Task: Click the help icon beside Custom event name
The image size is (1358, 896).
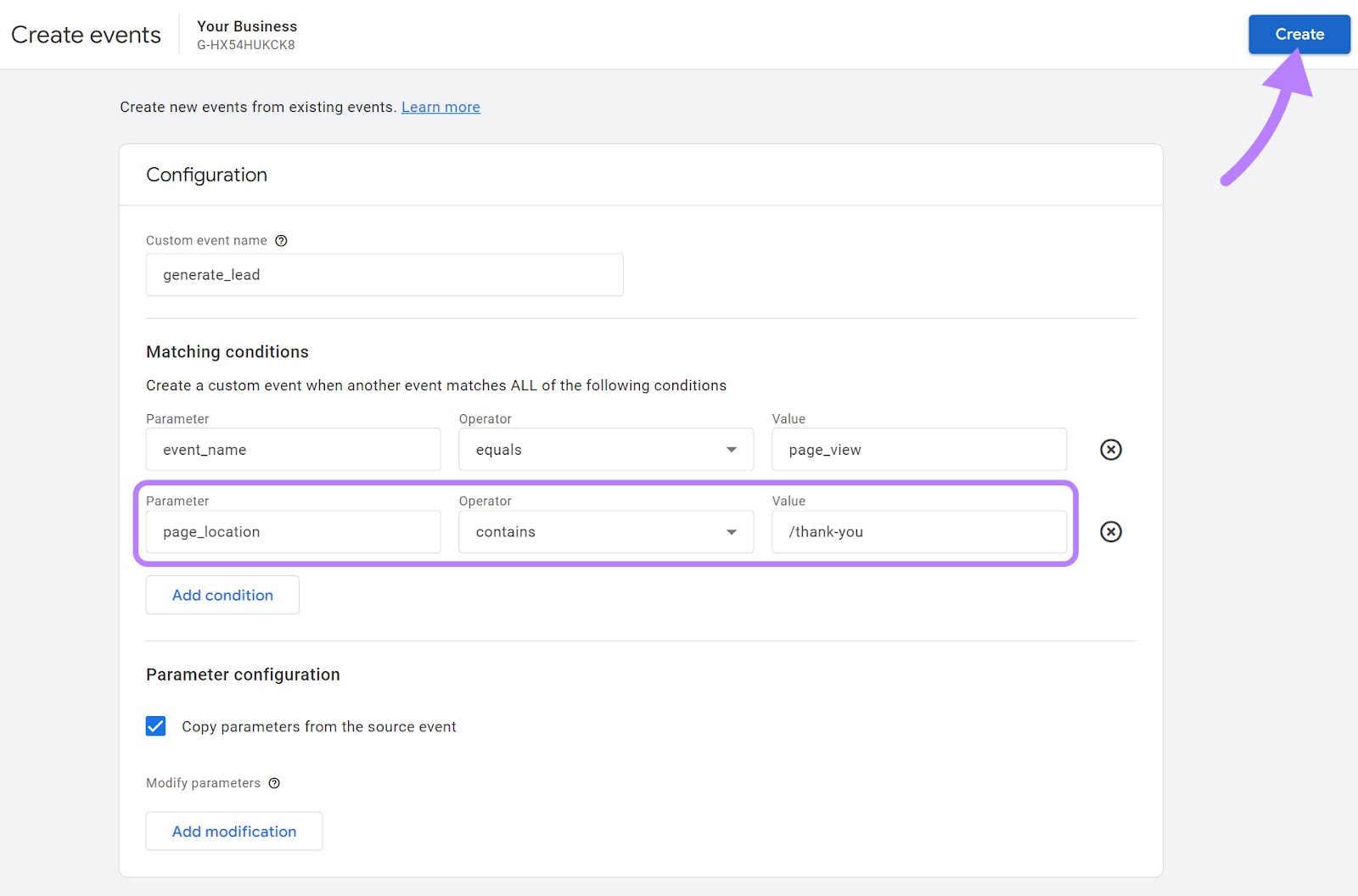Action: coord(281,240)
